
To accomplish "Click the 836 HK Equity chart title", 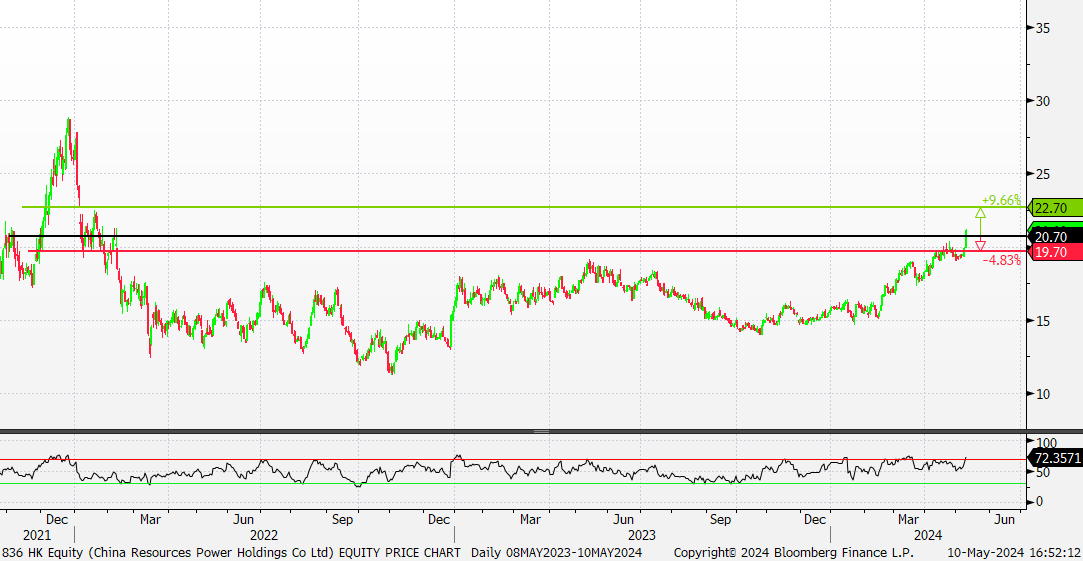I will (233, 553).
